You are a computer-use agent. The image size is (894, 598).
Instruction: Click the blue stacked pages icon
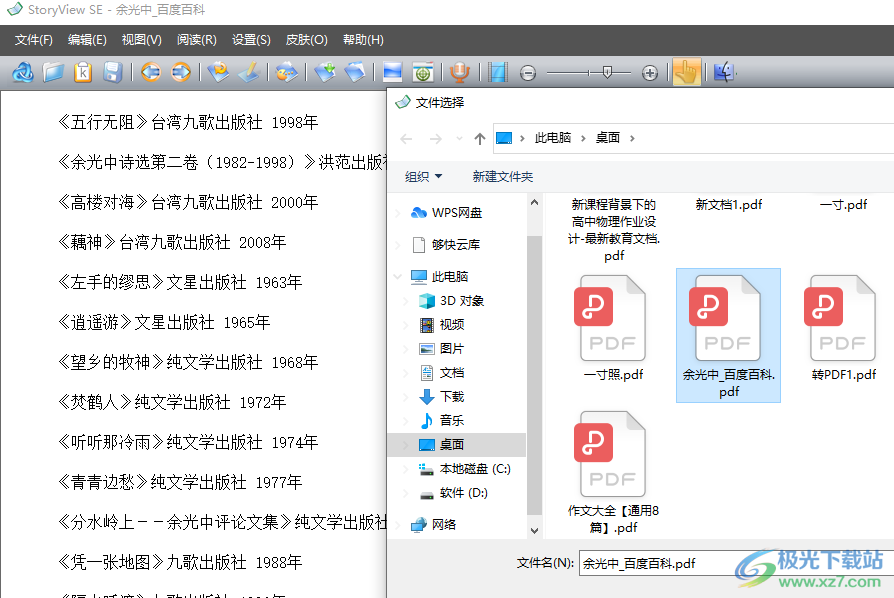pos(355,72)
